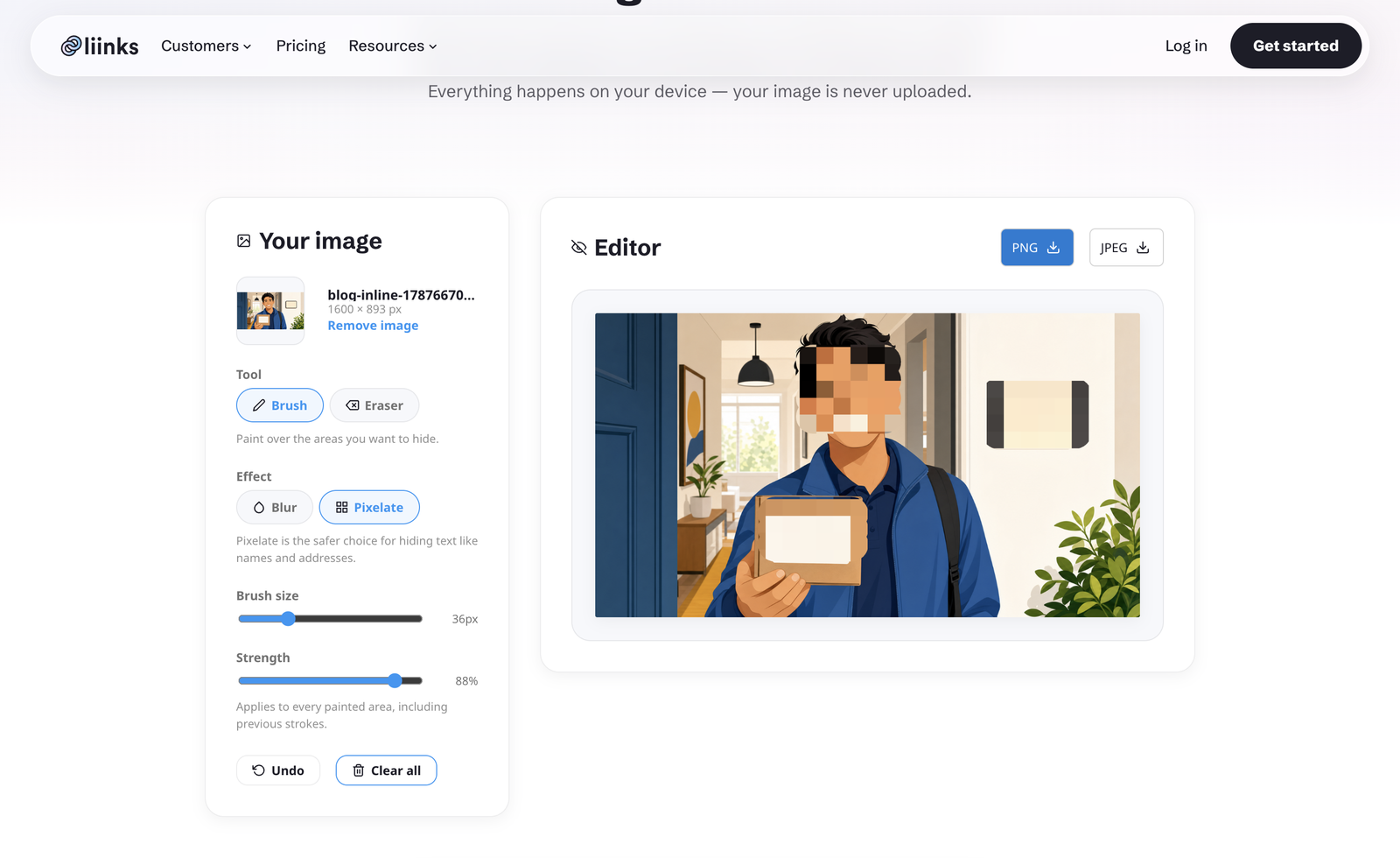Viewport: 1400px width, 858px height.
Task: Click the Editor heading
Action: pyautogui.click(x=627, y=248)
